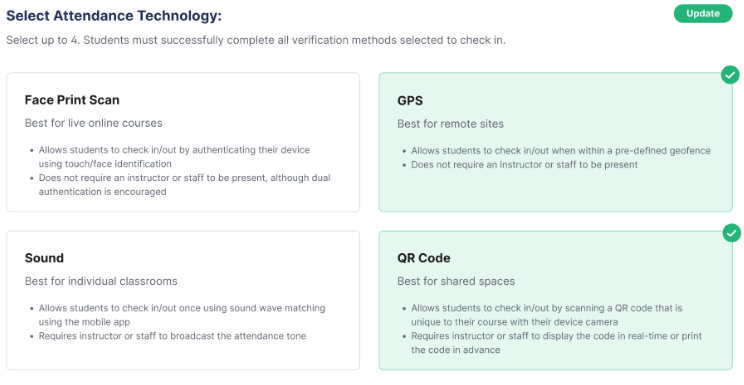
Task: Click 'Best for remote sites' subtitle
Action: [450, 124]
